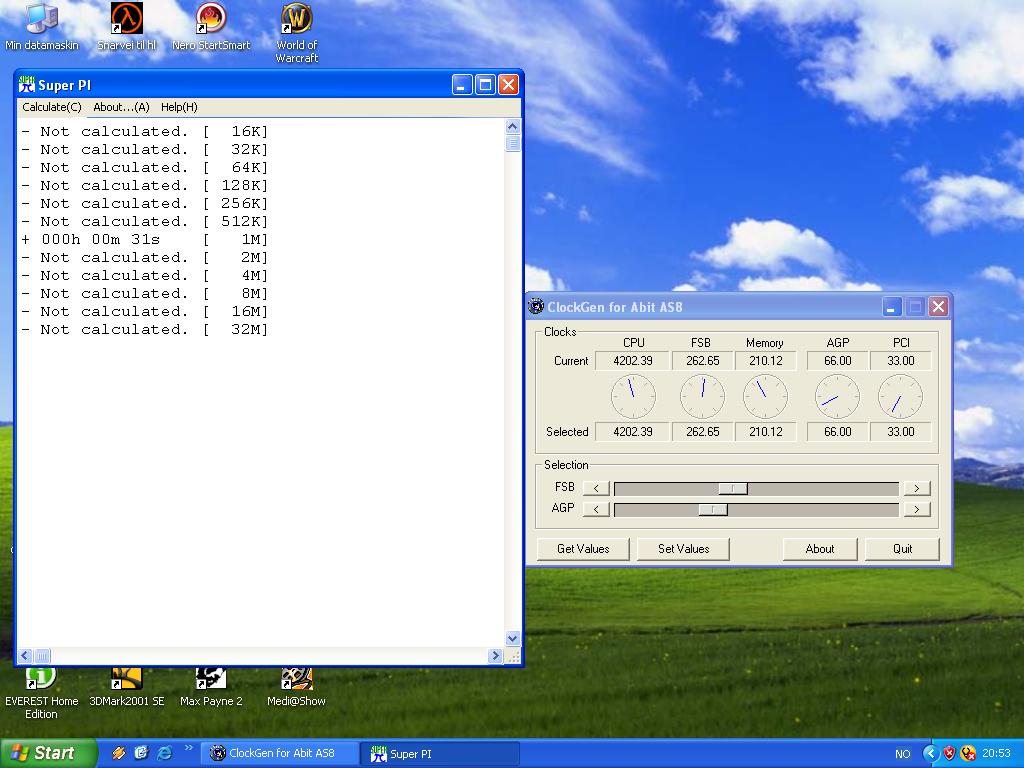Click the Quit button in ClockGen
Screen dimensions: 1024x768
[903, 549]
